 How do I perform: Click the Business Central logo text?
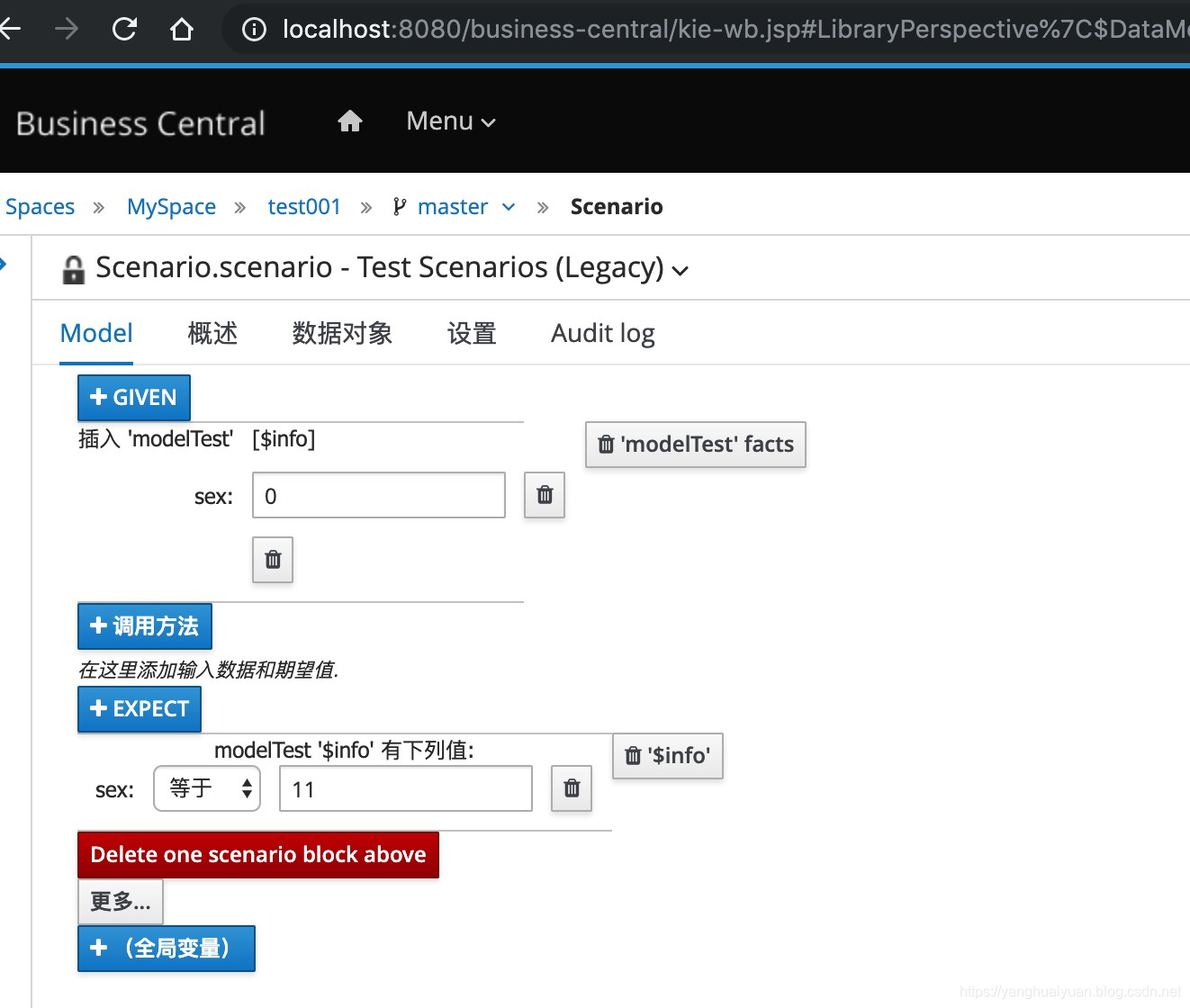pyautogui.click(x=140, y=123)
